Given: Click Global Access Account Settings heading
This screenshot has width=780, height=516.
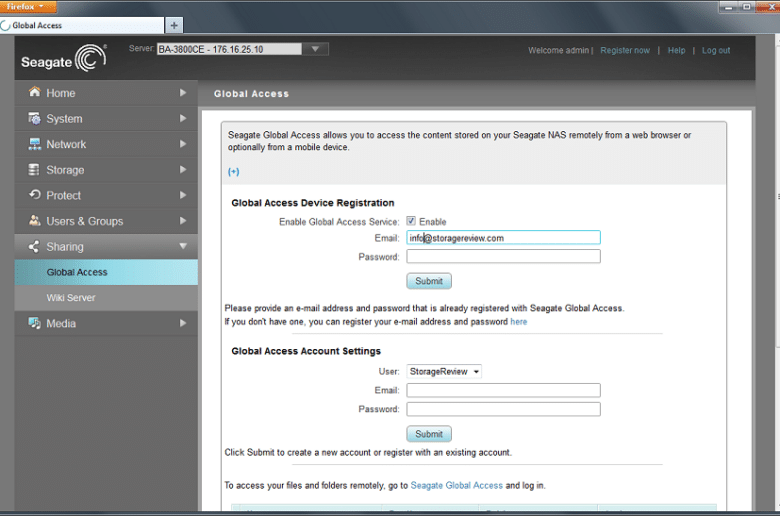Looking at the screenshot, I should 306,351.
